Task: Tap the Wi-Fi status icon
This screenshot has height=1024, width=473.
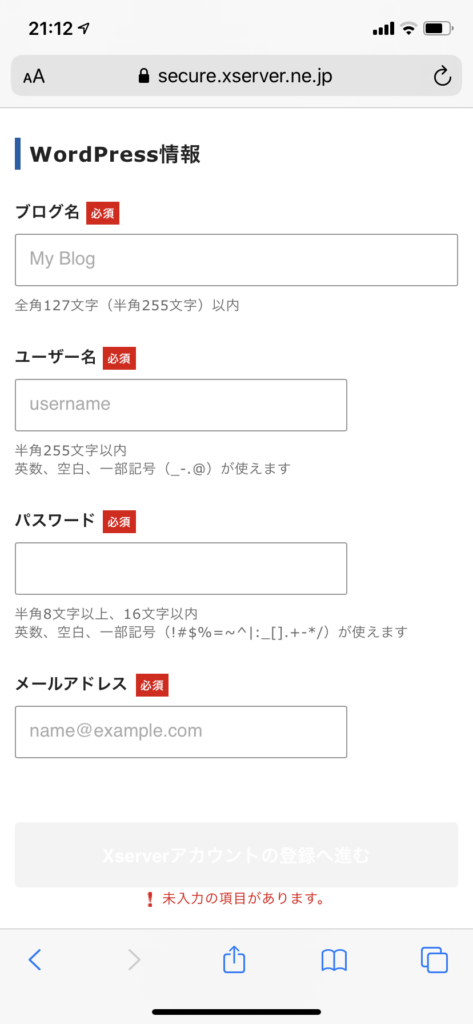Action: 409,29
